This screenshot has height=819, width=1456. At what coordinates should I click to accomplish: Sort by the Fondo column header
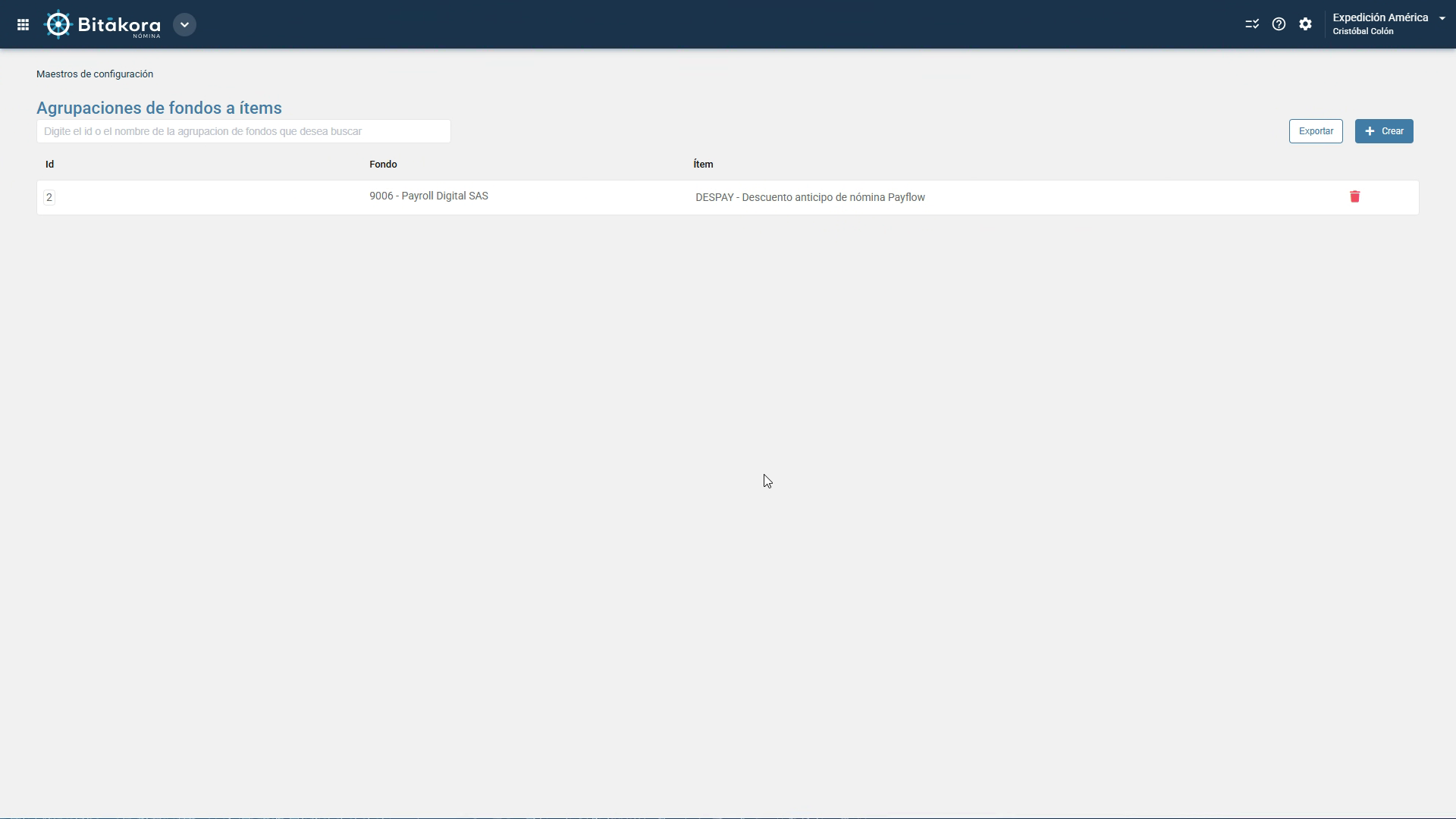point(383,164)
